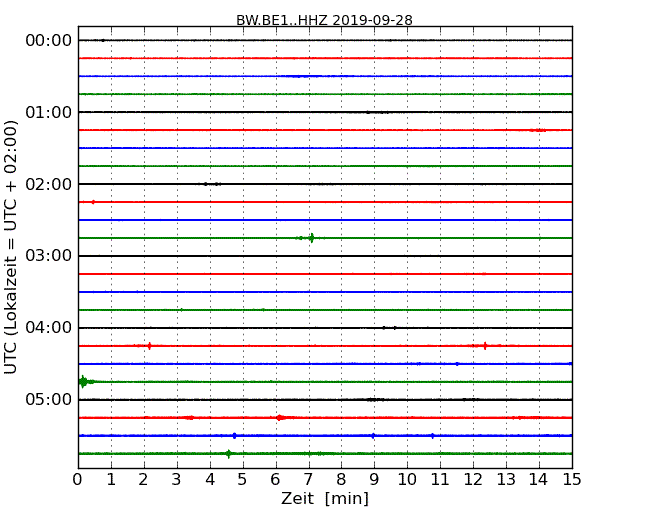Select the 01:00 time label

pos(49,112)
